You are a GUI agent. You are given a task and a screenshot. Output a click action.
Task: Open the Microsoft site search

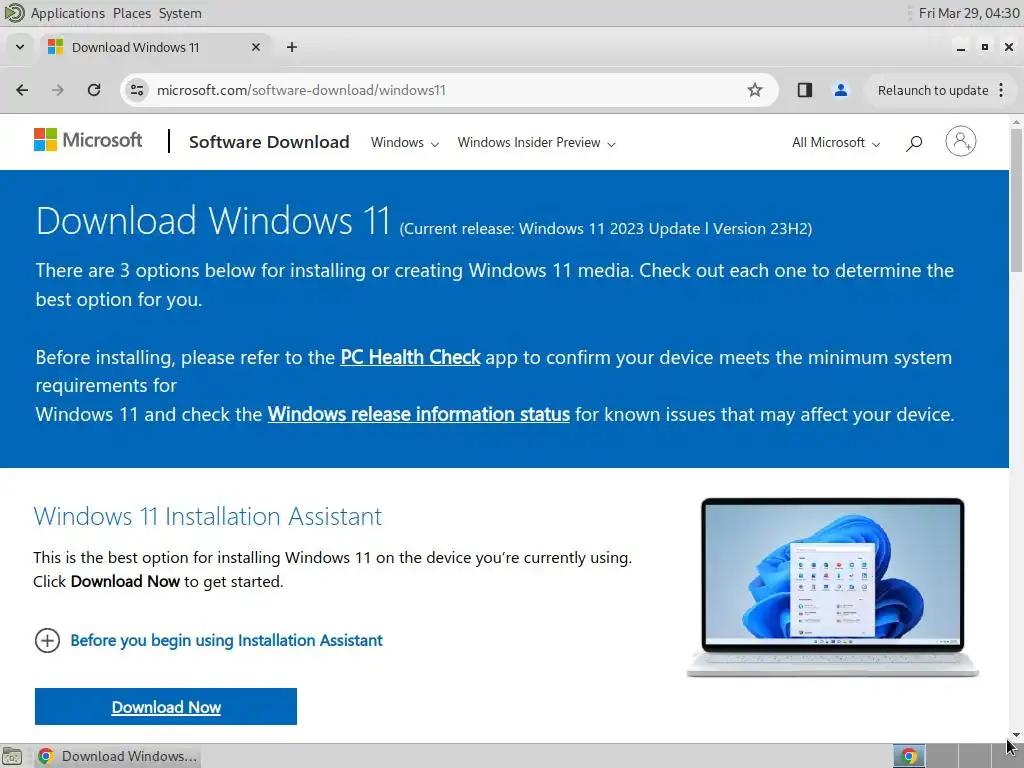pos(914,142)
